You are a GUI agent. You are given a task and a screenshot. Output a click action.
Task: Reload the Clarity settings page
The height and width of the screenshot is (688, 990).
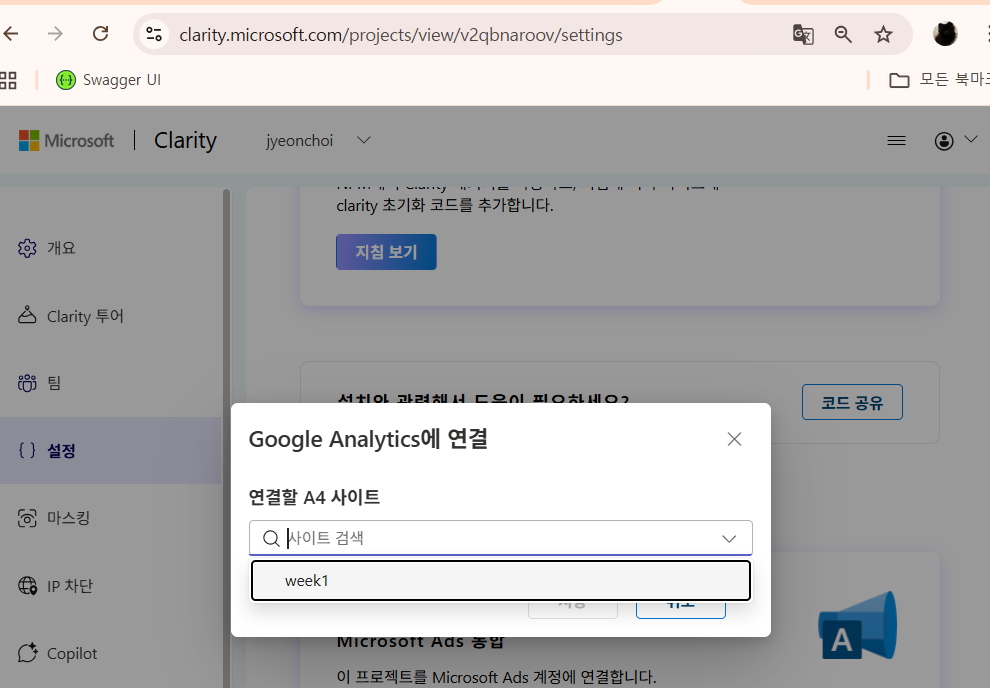[100, 34]
